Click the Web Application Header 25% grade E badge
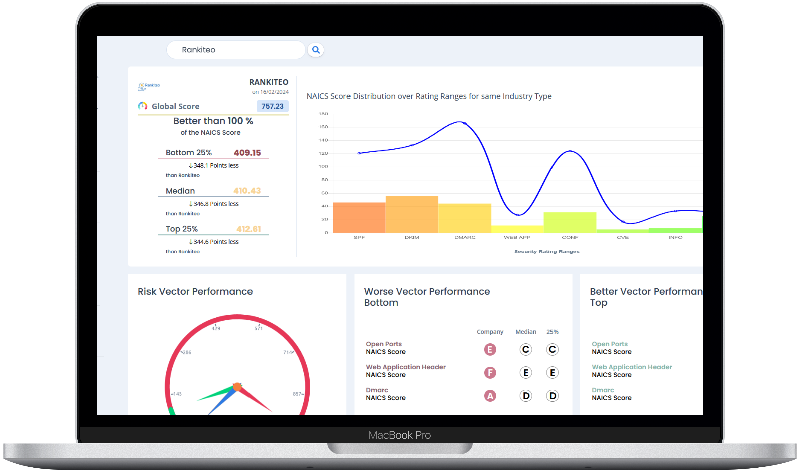 coord(552,372)
